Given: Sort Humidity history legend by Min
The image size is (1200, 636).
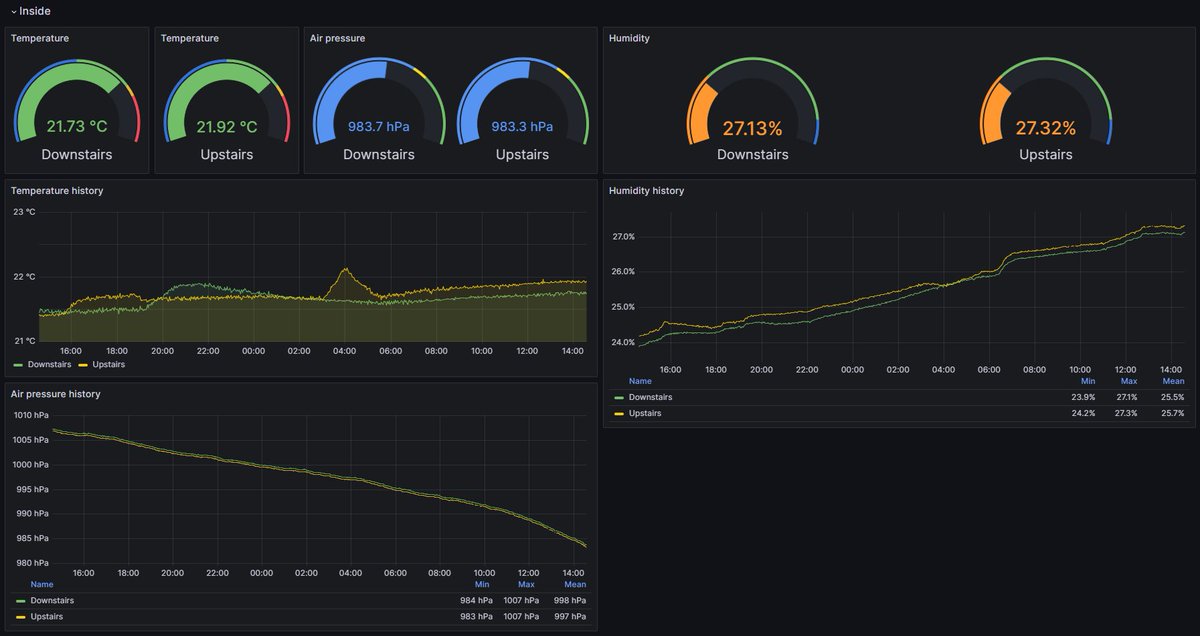Looking at the screenshot, I should [x=1088, y=381].
